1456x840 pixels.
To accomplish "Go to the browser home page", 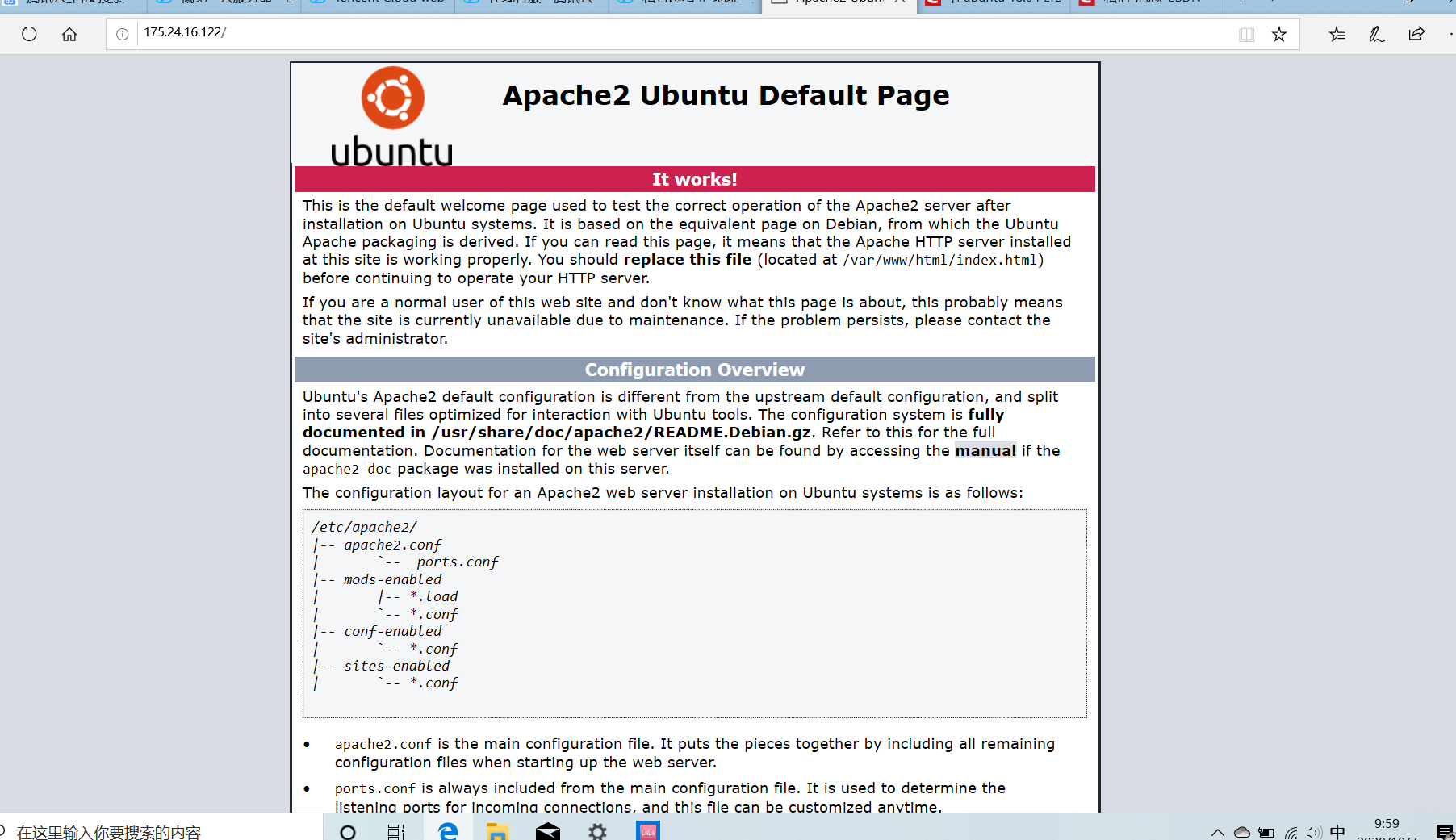I will click(x=69, y=34).
